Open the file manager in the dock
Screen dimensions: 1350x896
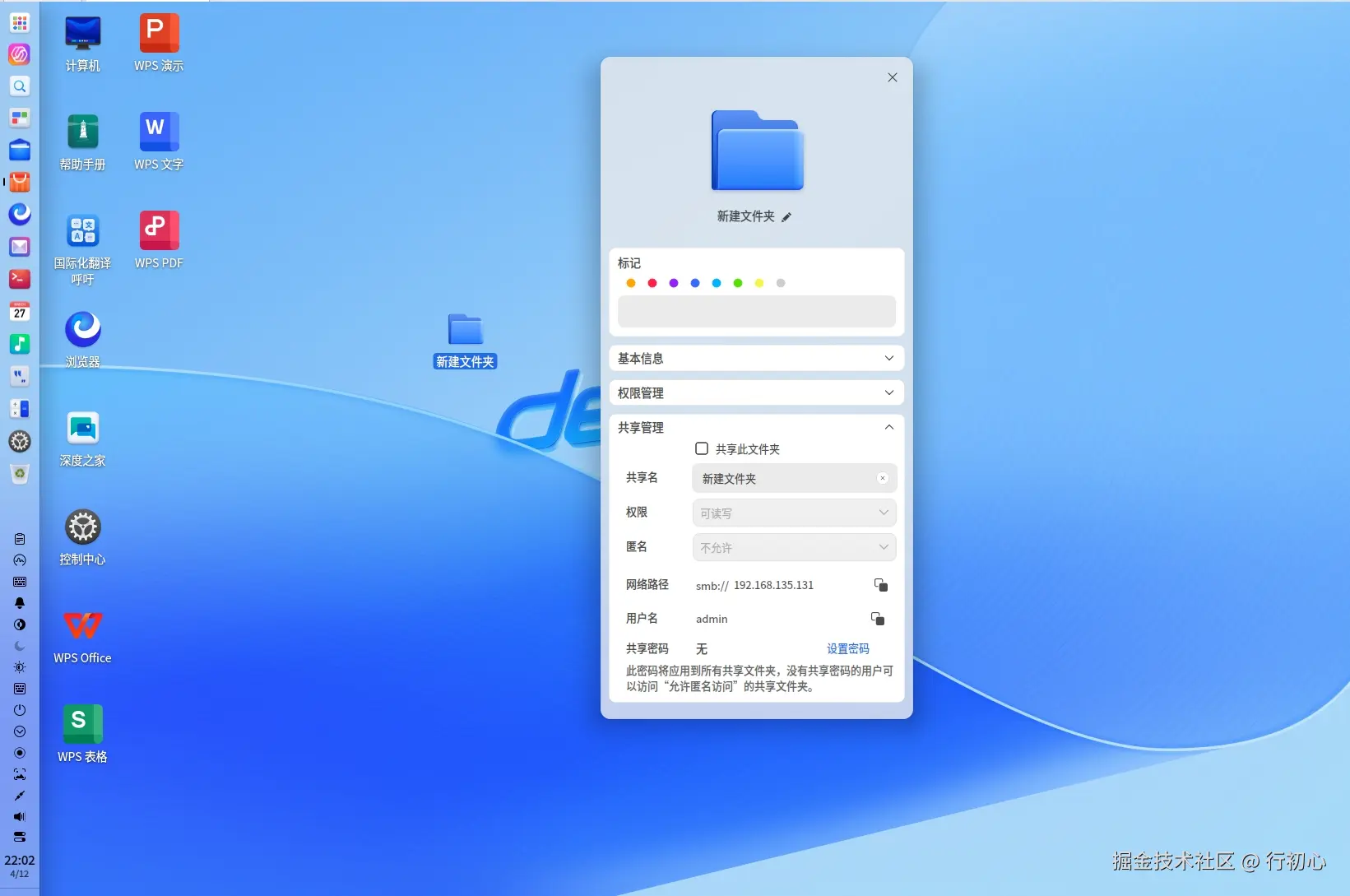click(x=20, y=151)
